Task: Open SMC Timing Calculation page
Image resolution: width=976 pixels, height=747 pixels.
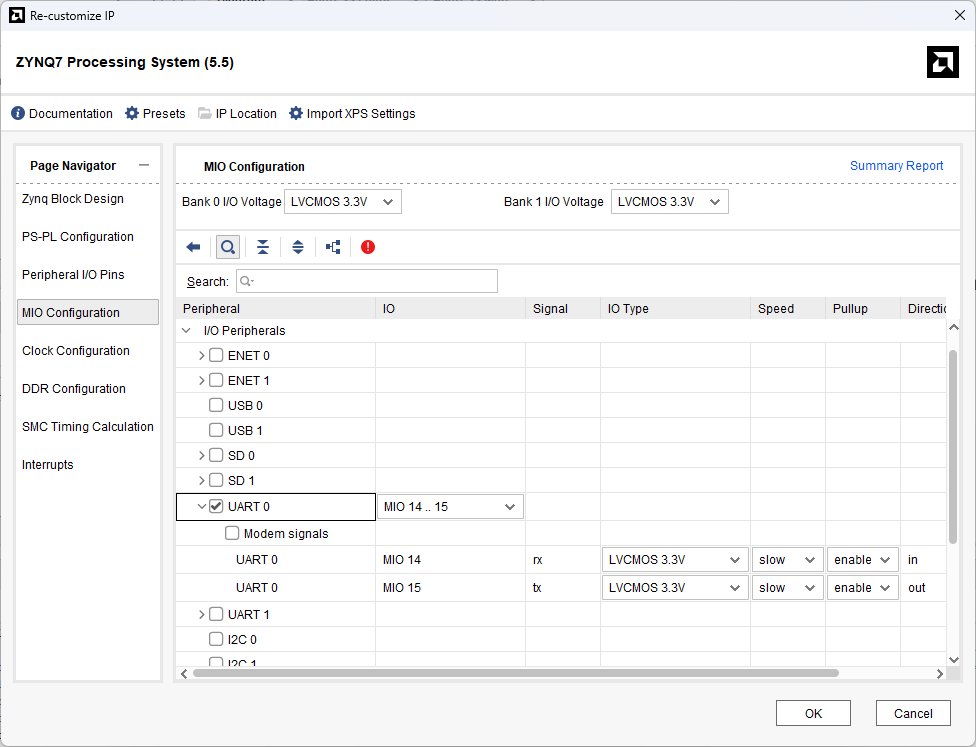Action: coord(88,426)
